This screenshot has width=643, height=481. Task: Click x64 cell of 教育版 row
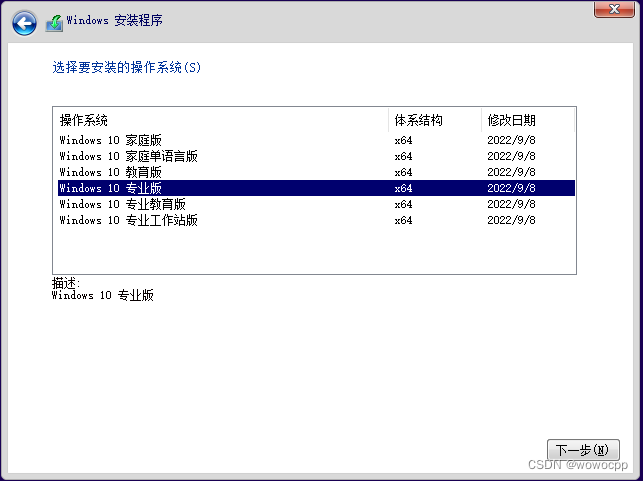(404, 172)
